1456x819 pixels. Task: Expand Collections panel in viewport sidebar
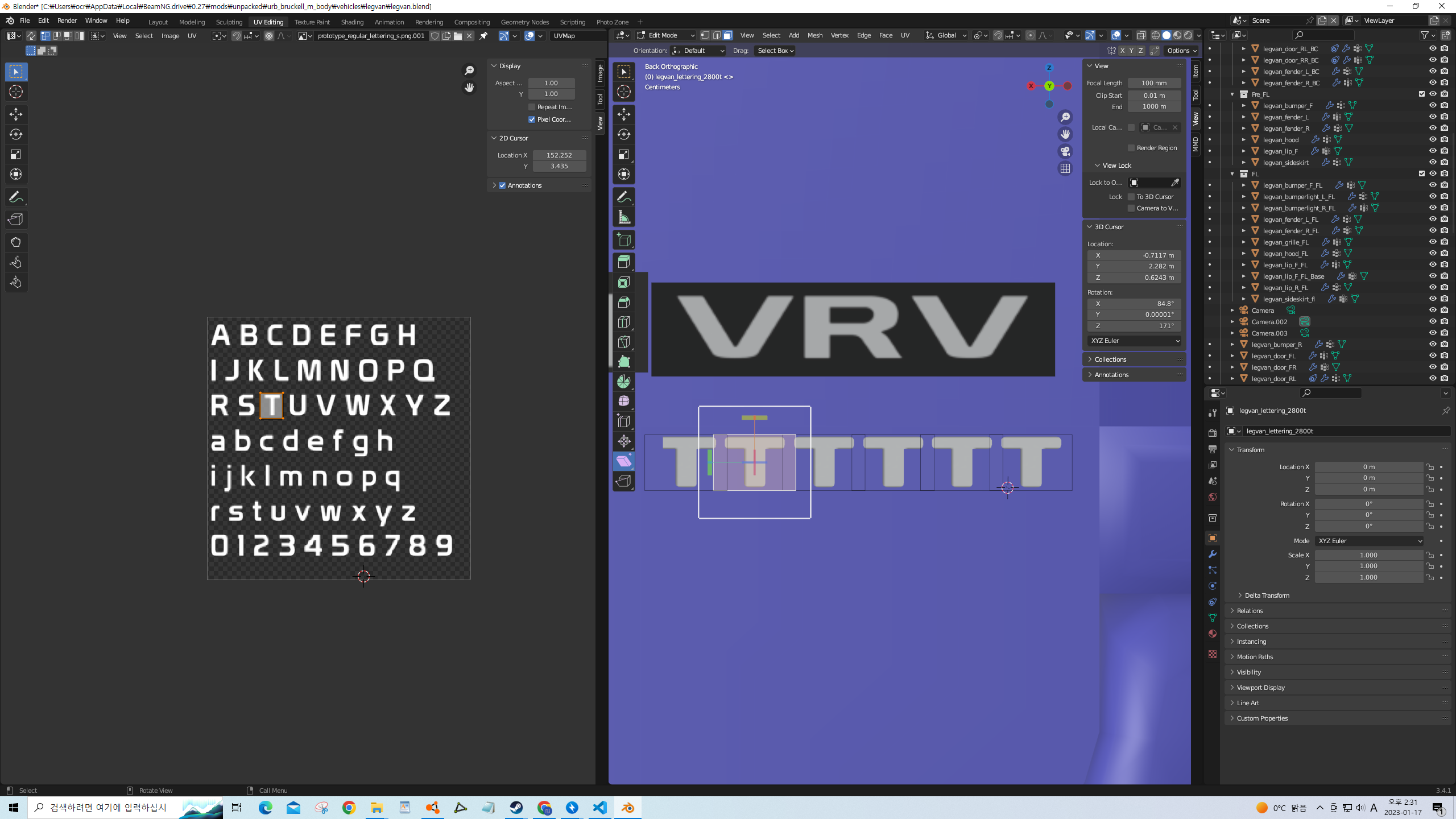coord(1110,359)
